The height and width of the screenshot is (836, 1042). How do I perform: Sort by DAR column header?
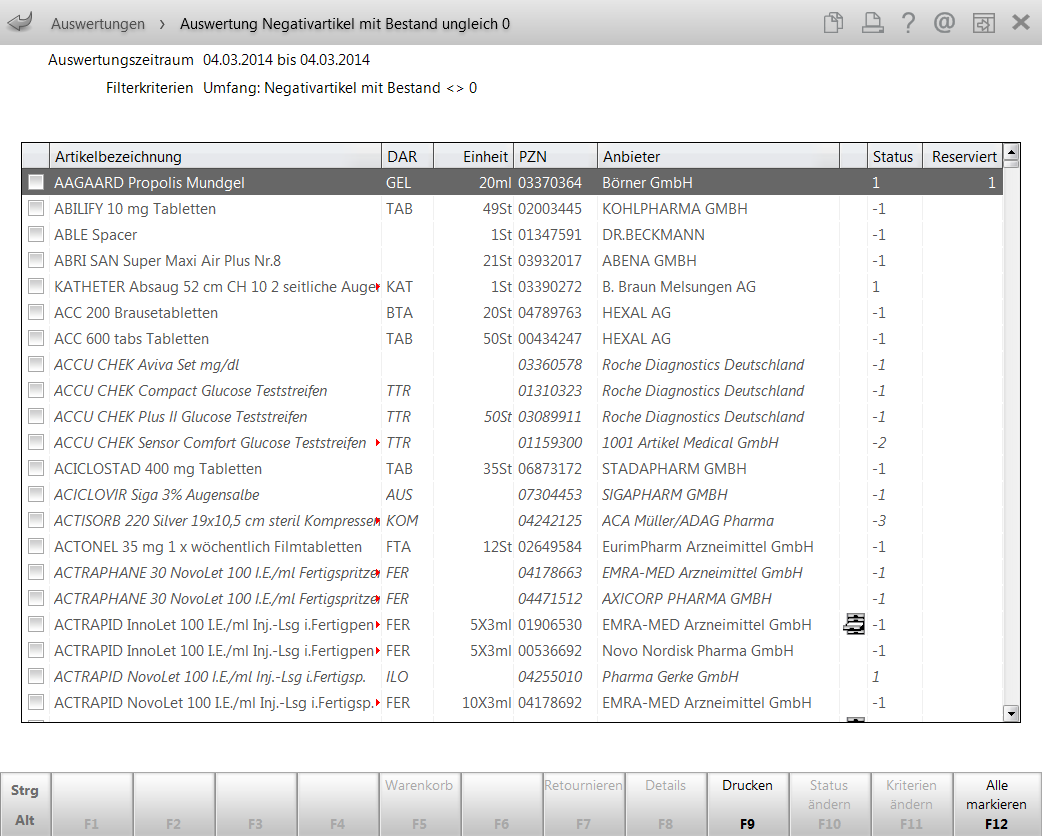(407, 157)
